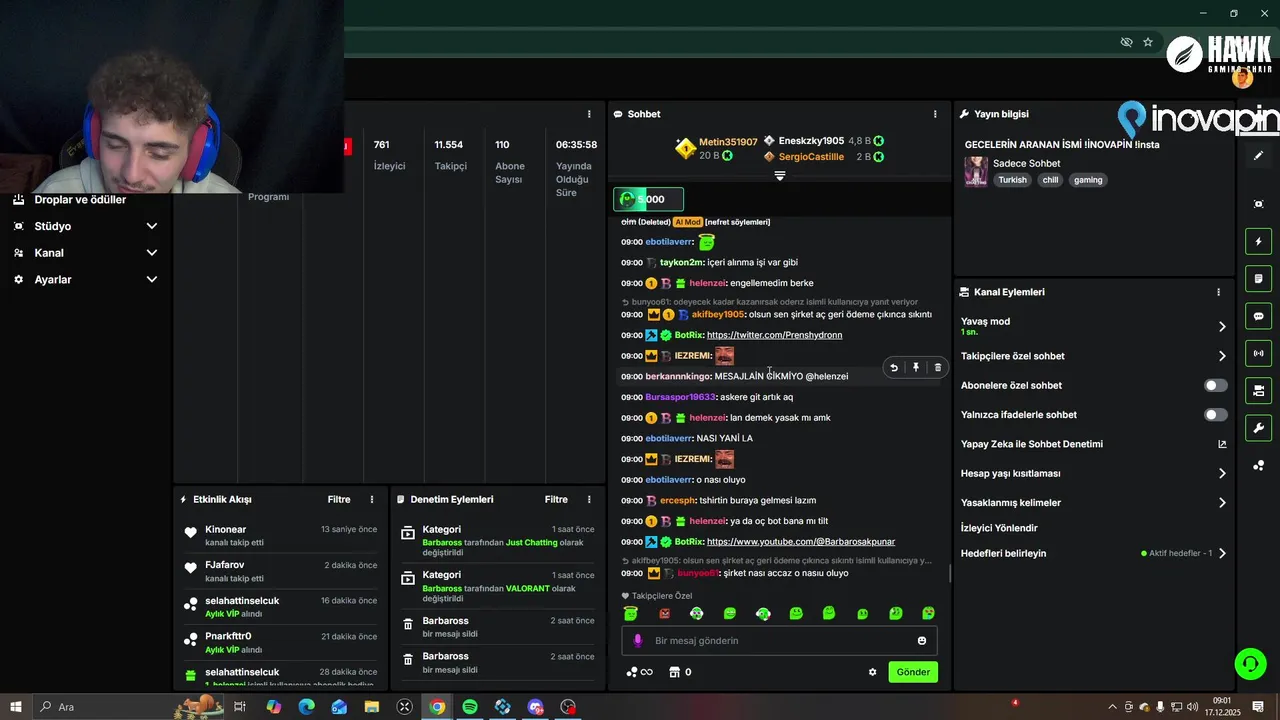Toggle the document/notes widget icon

[x=1258, y=278]
